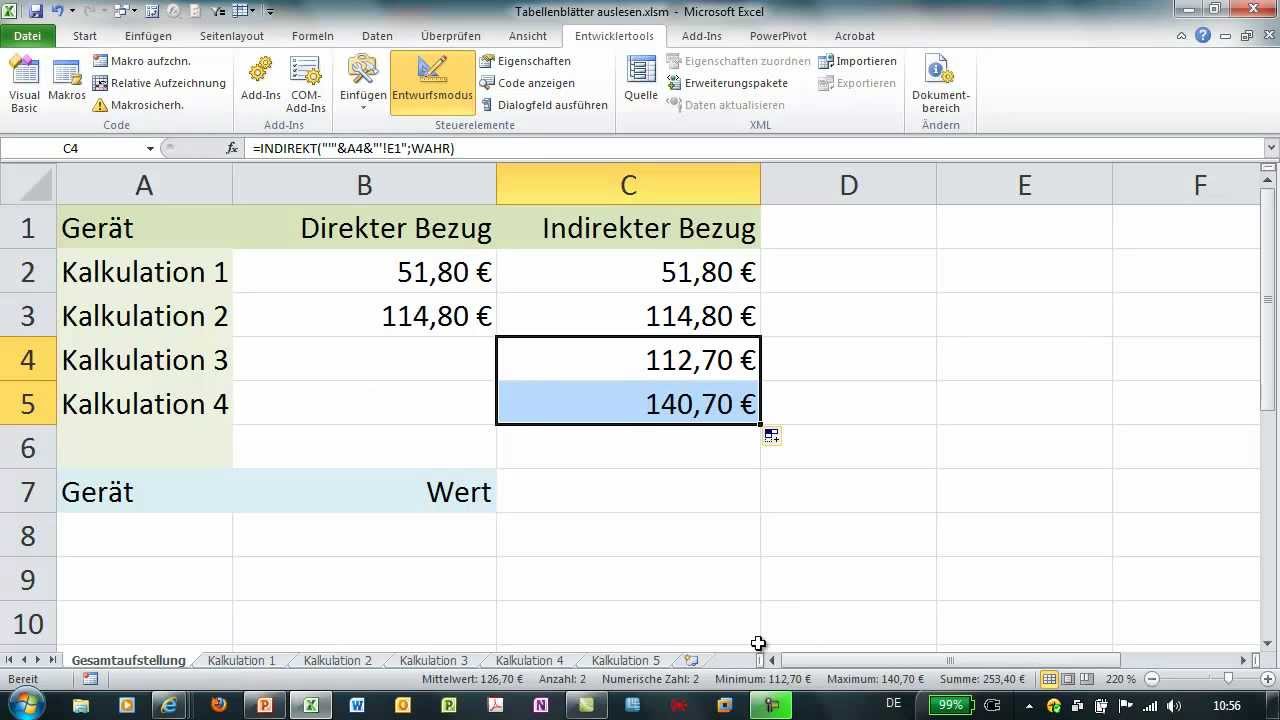
Task: Click Summe: 253,40 € in status bar
Action: click(984, 679)
